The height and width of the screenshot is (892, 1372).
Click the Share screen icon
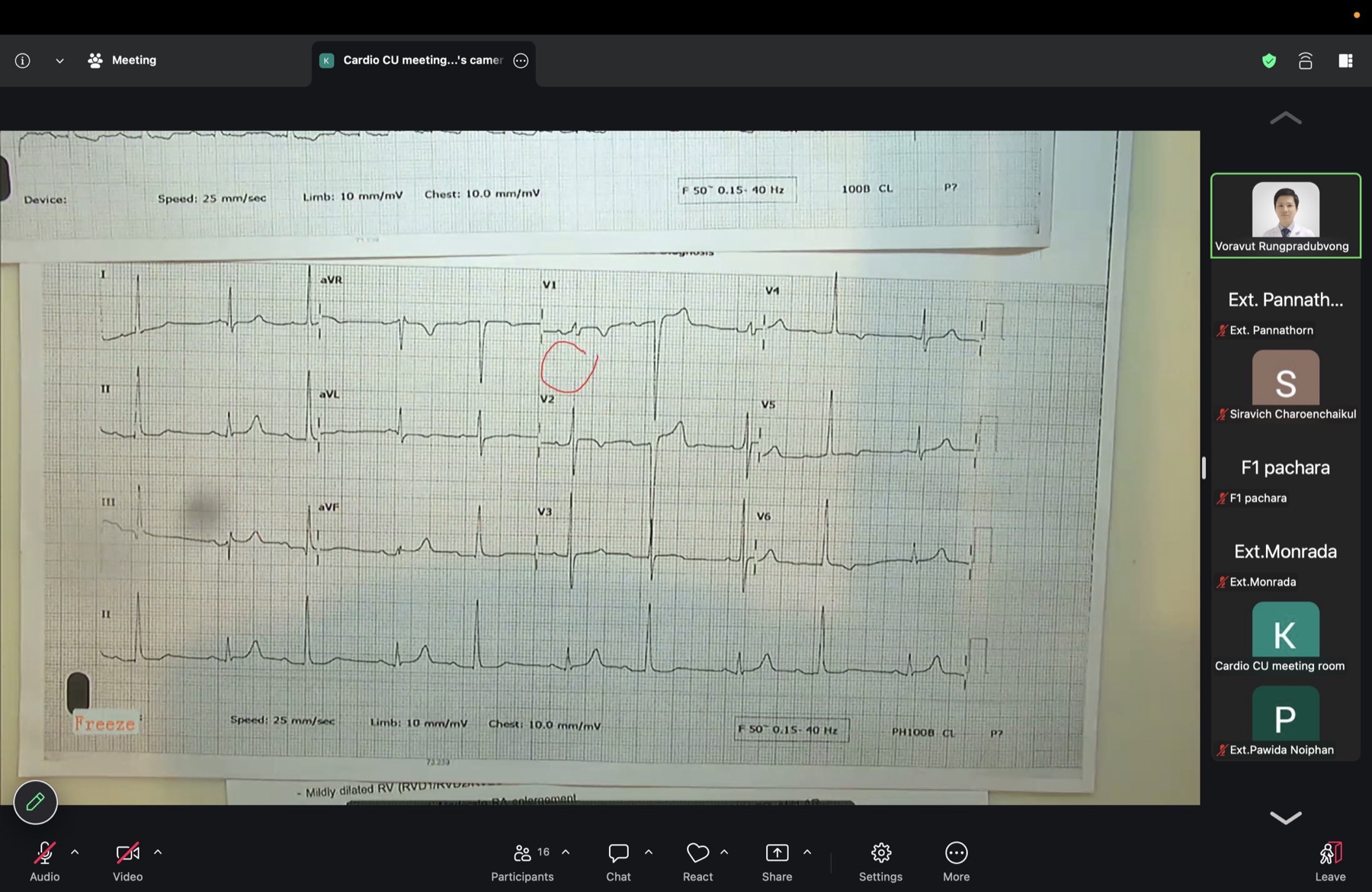pos(777,862)
